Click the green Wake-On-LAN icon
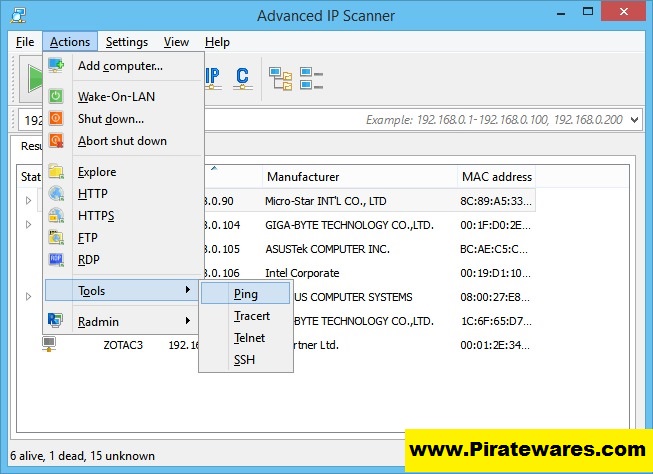The width and height of the screenshot is (653, 474). 56,96
